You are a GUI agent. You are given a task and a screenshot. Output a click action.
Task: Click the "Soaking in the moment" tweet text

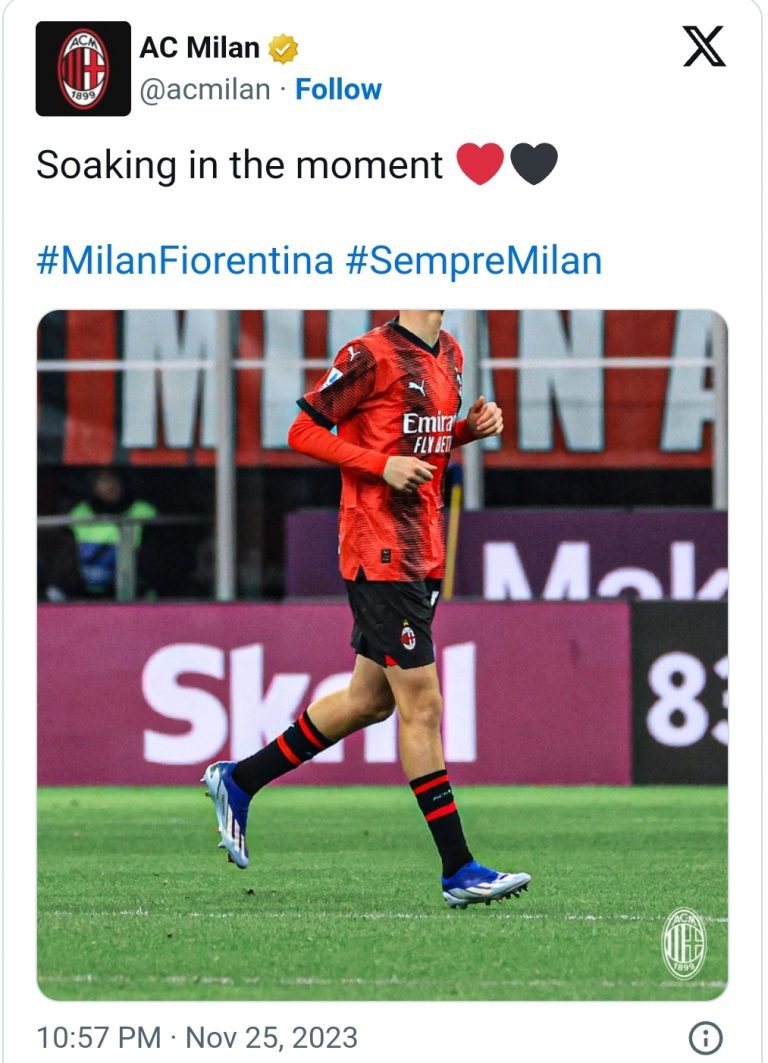point(239,164)
